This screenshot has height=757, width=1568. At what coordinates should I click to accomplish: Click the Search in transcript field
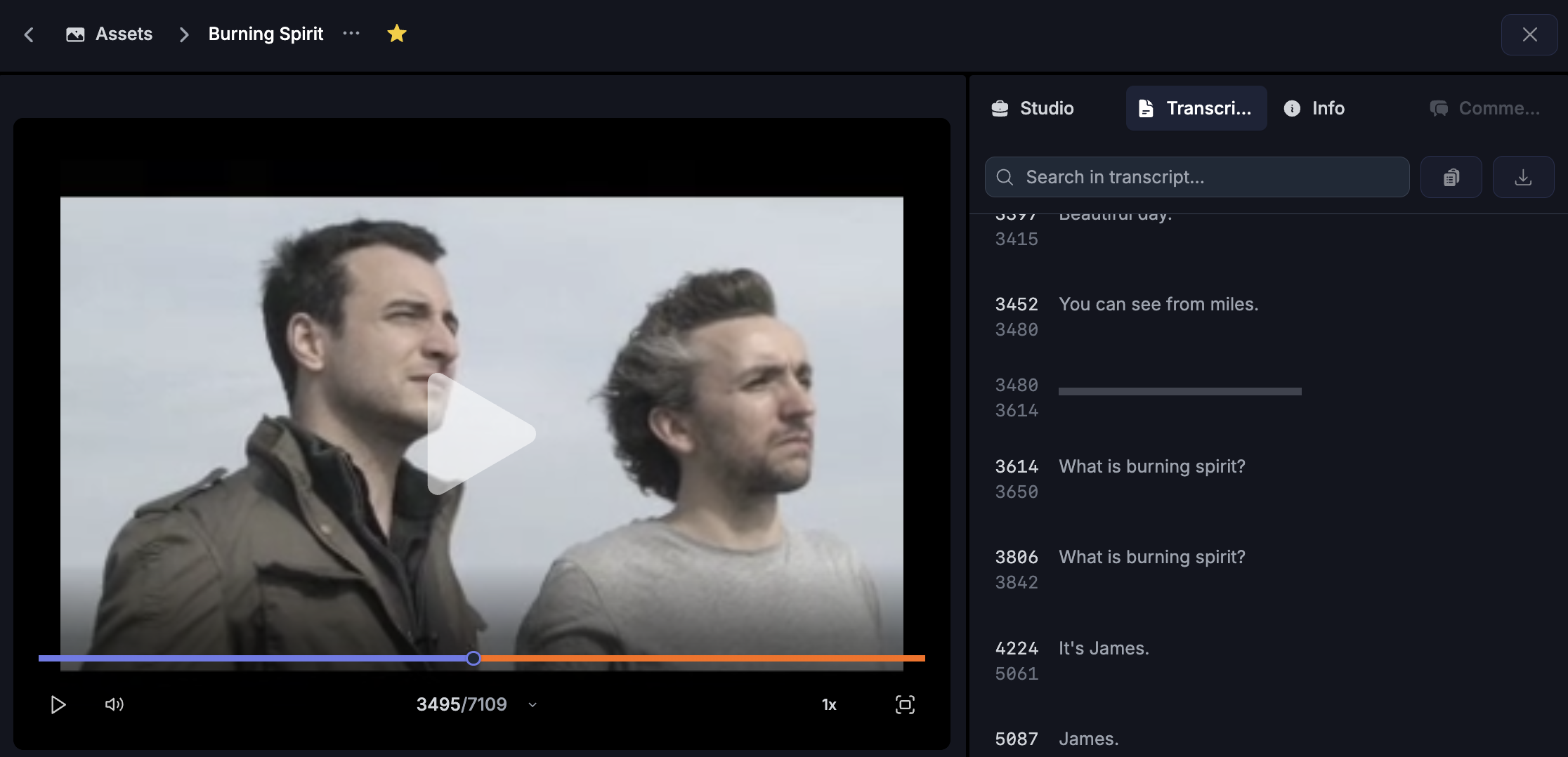[1197, 177]
